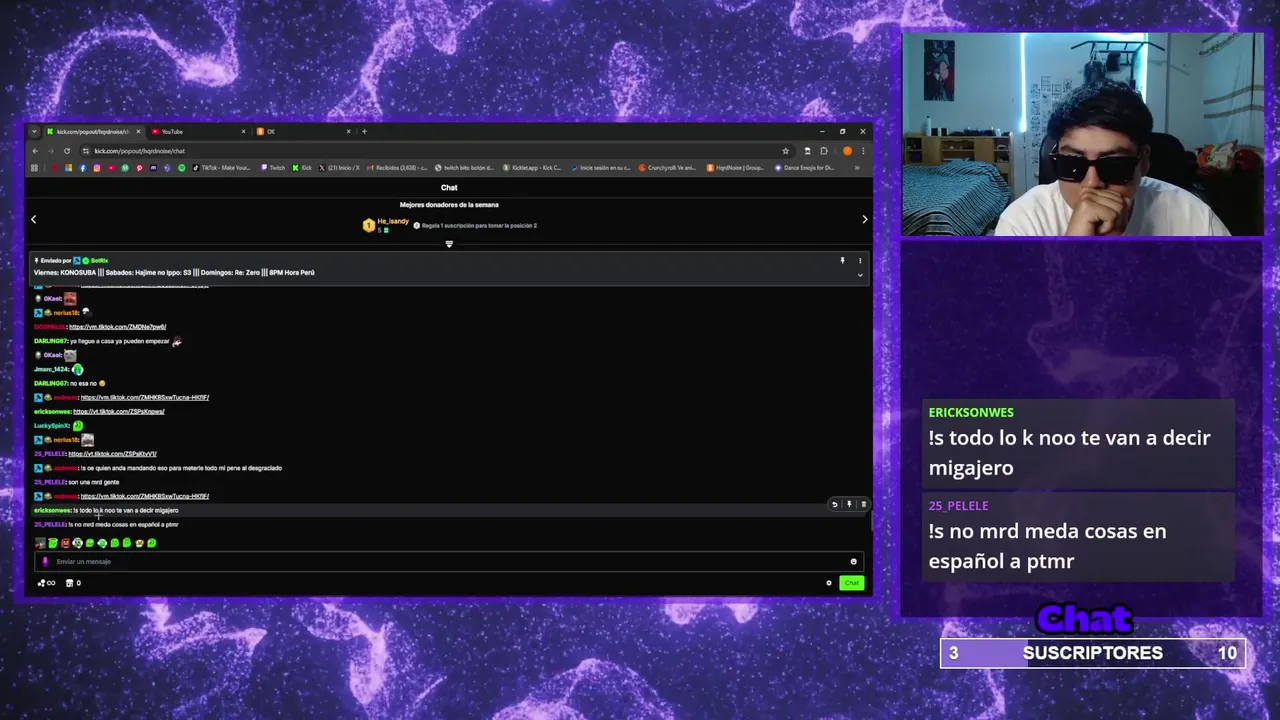The height and width of the screenshot is (720, 1280).
Task: Open the Recibidos Gmail bookmark
Action: 398,168
